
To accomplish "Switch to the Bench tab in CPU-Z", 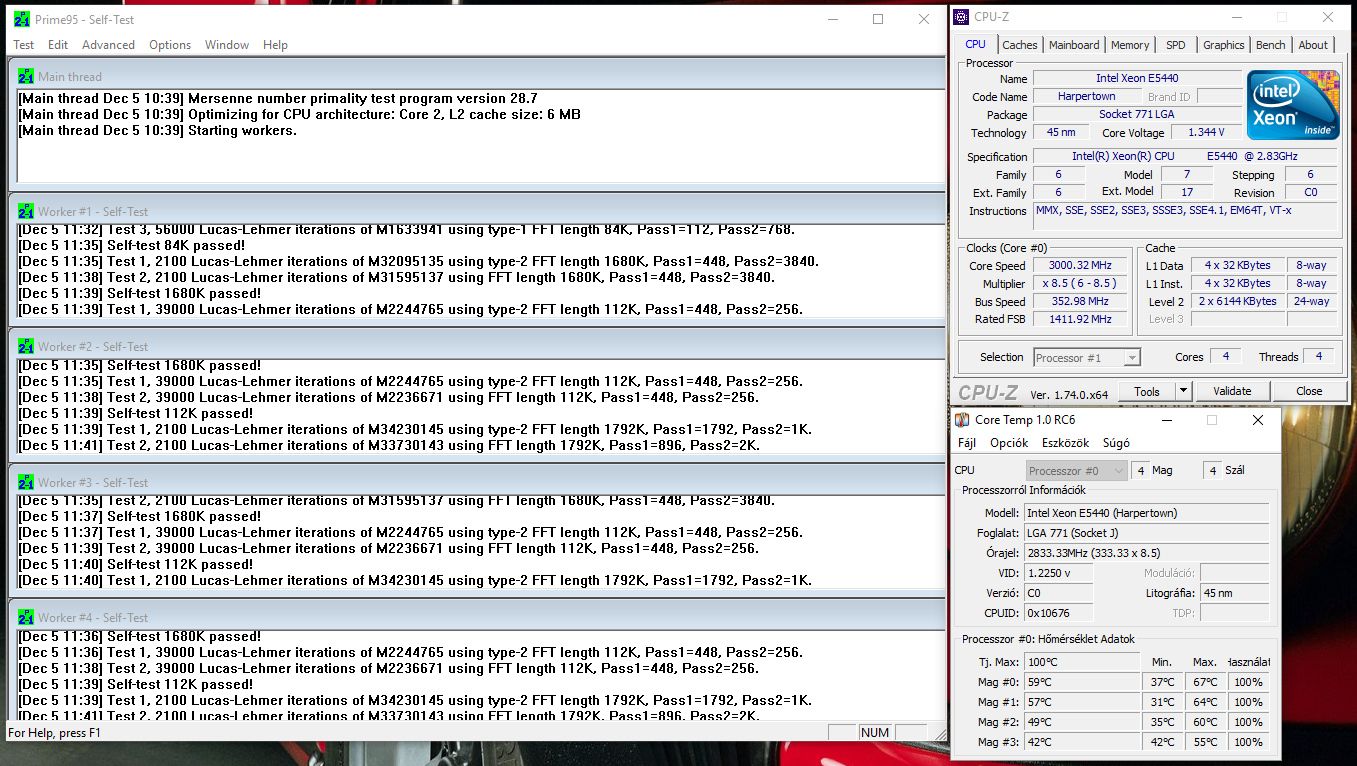I will point(1270,45).
